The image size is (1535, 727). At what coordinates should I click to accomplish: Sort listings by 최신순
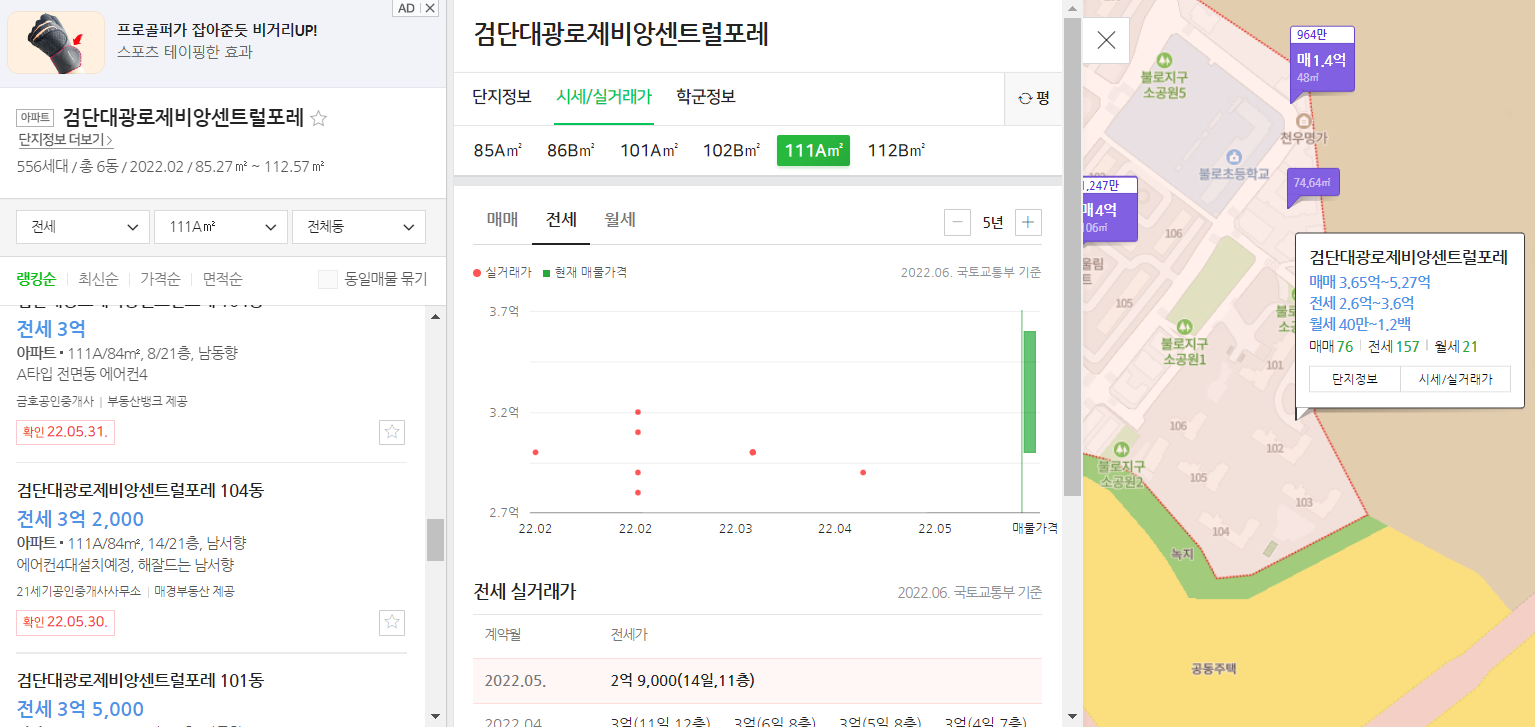point(99,279)
